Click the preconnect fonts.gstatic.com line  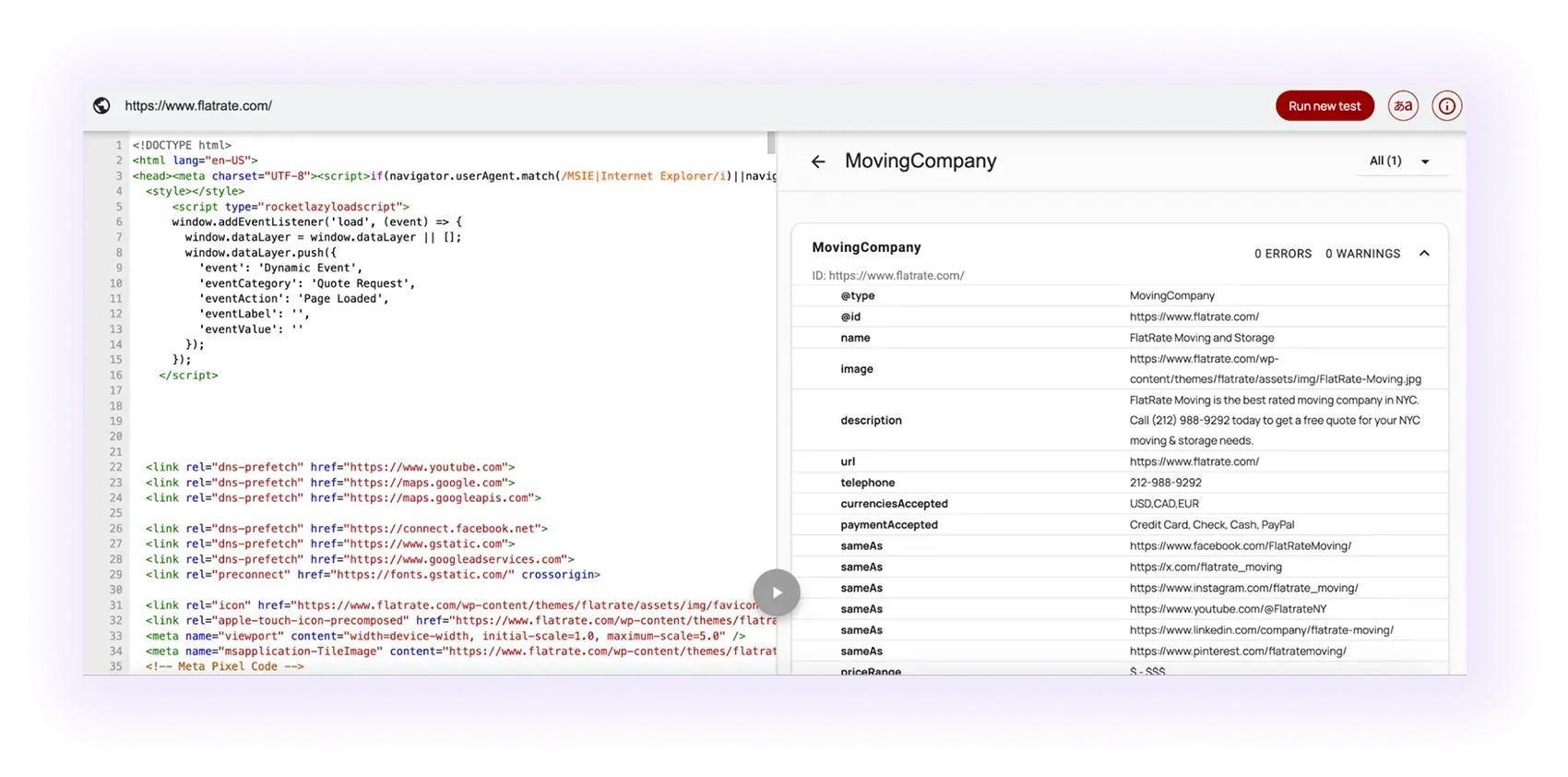click(x=373, y=574)
